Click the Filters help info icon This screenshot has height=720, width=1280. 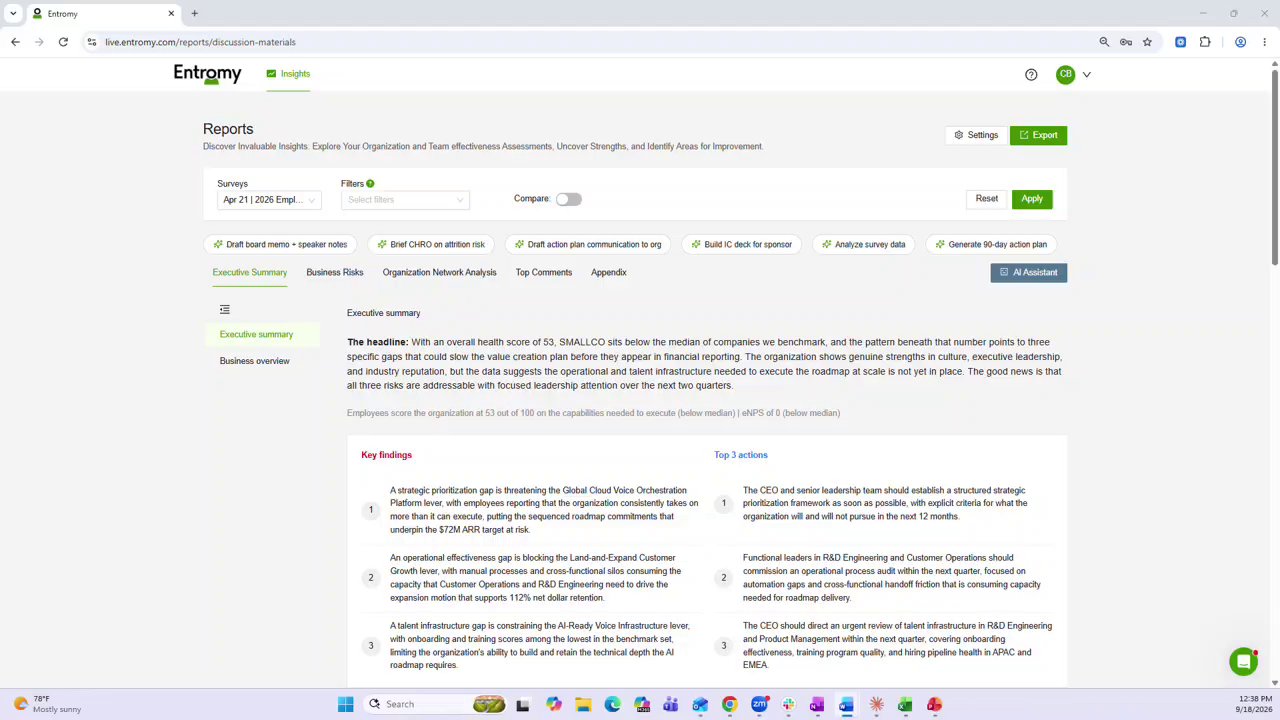point(370,184)
